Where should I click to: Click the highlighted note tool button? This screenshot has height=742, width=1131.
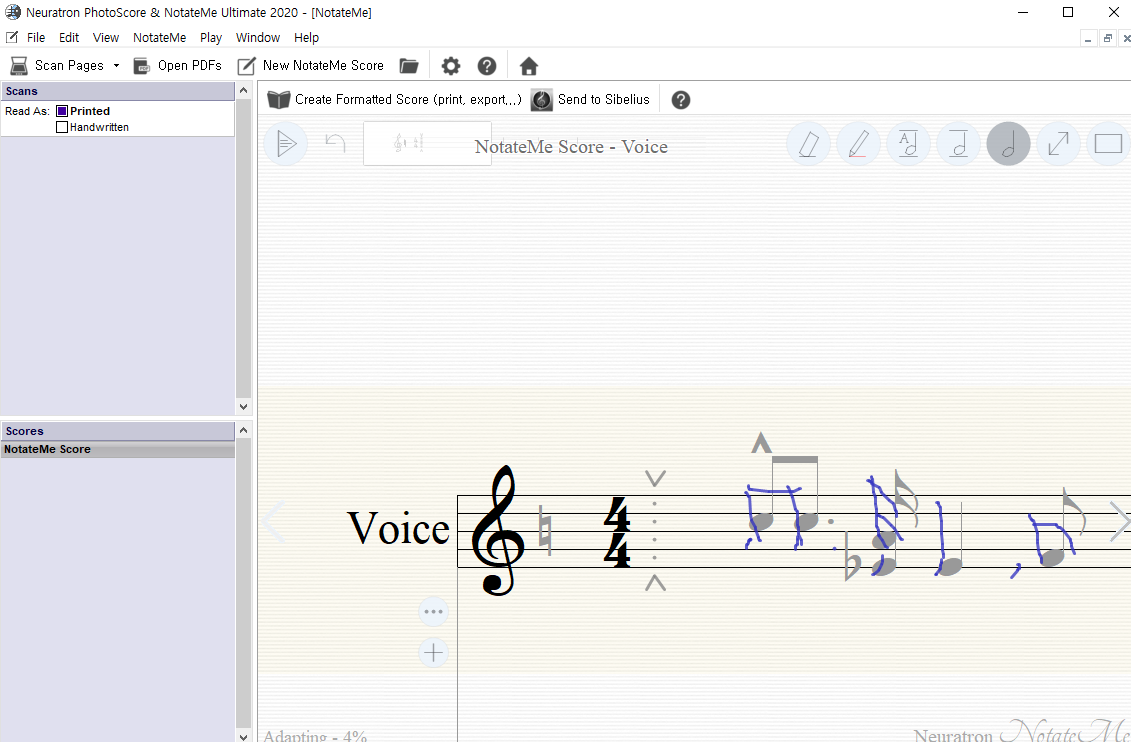click(x=1008, y=144)
